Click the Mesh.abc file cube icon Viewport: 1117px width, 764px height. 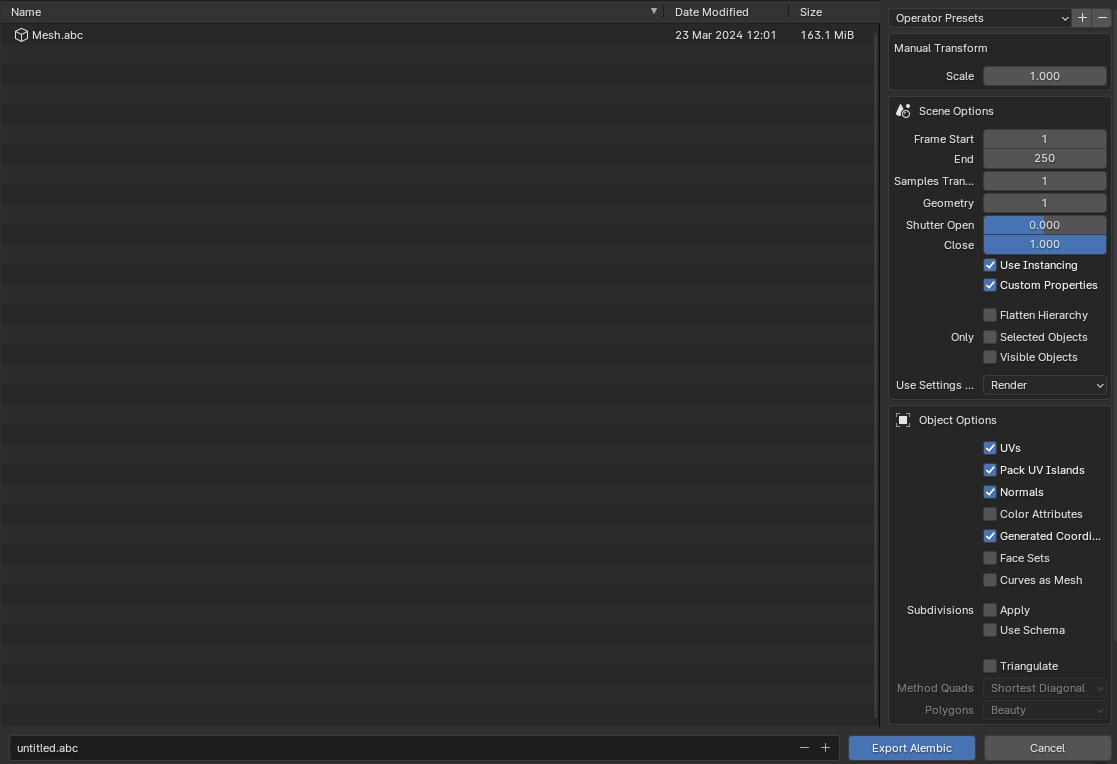[x=21, y=35]
